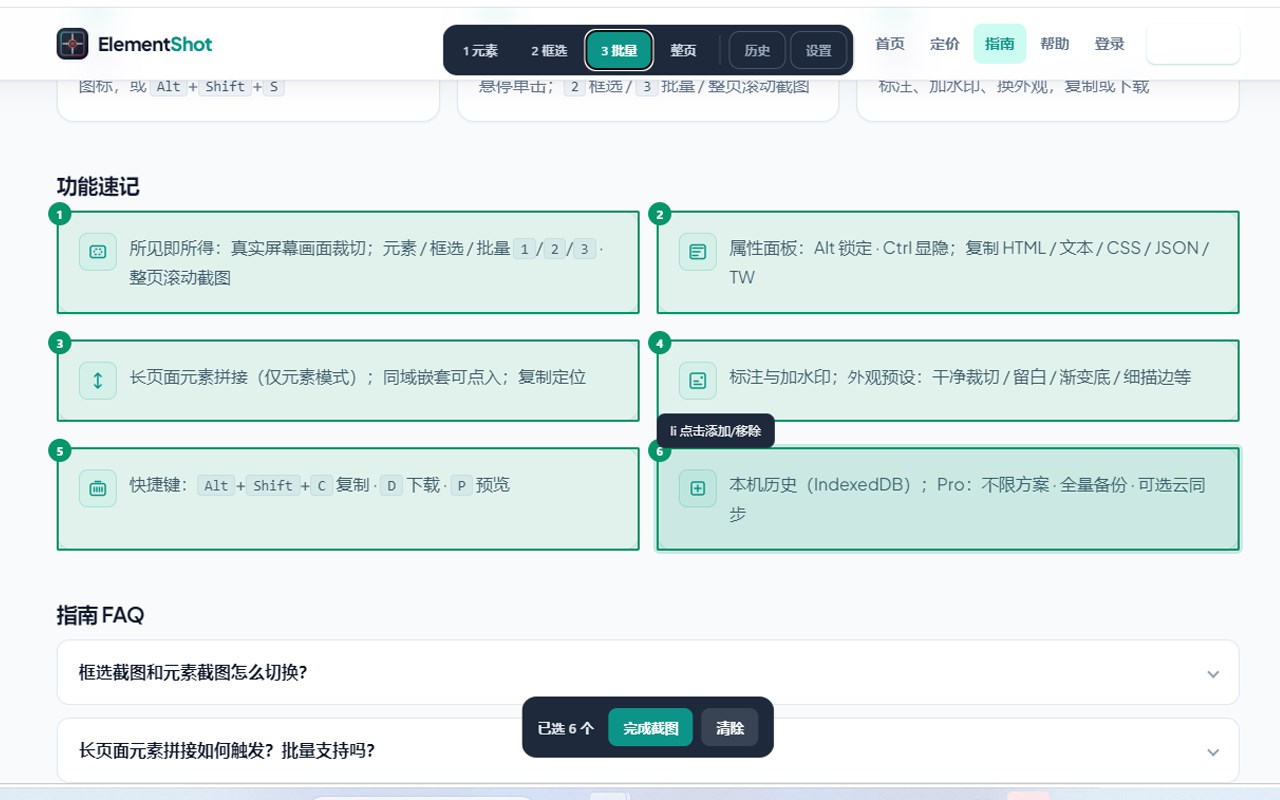Expand 框选截图和元素截图怎么切换 FAQ

648,672
